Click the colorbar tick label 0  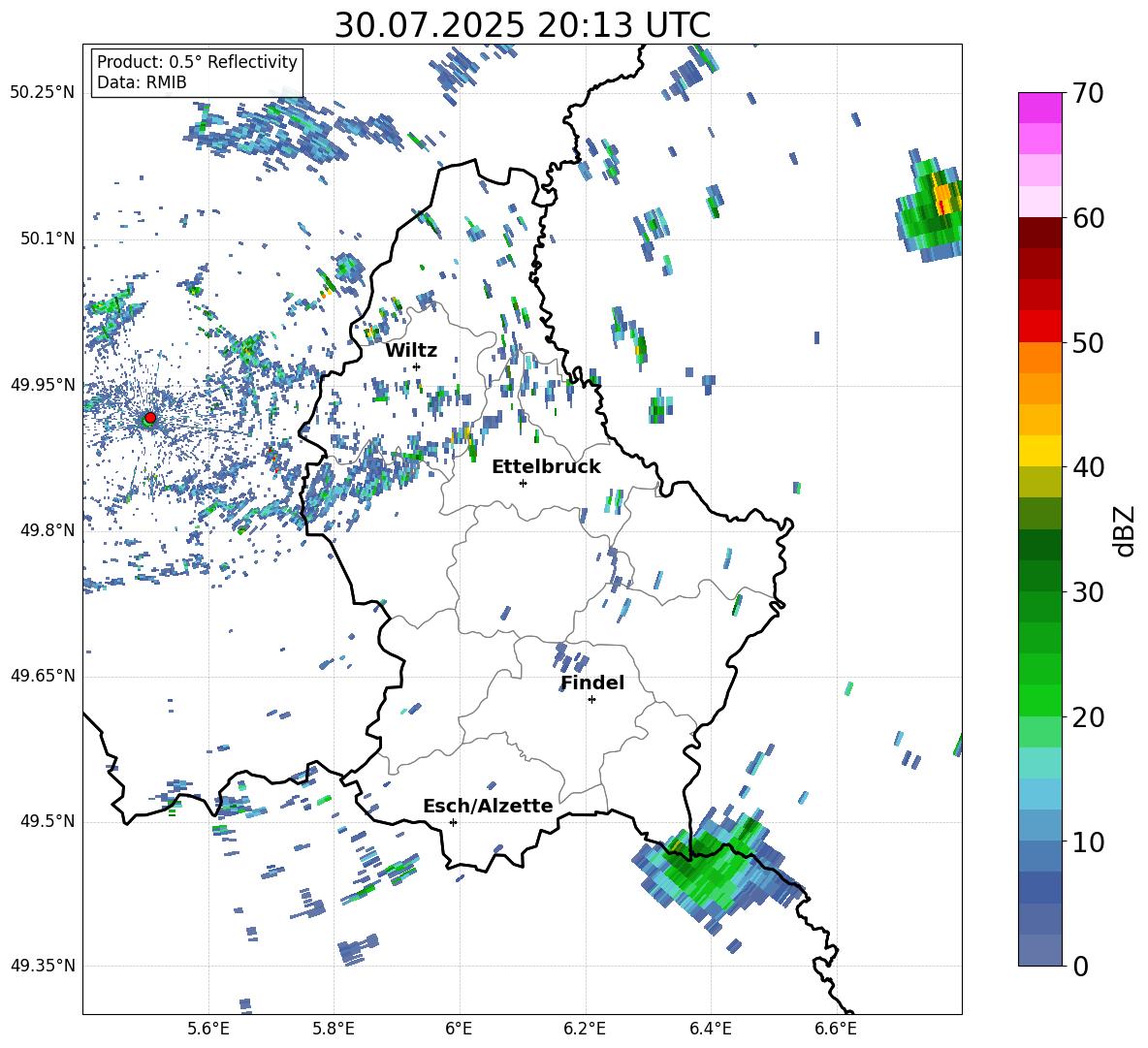(1080, 966)
